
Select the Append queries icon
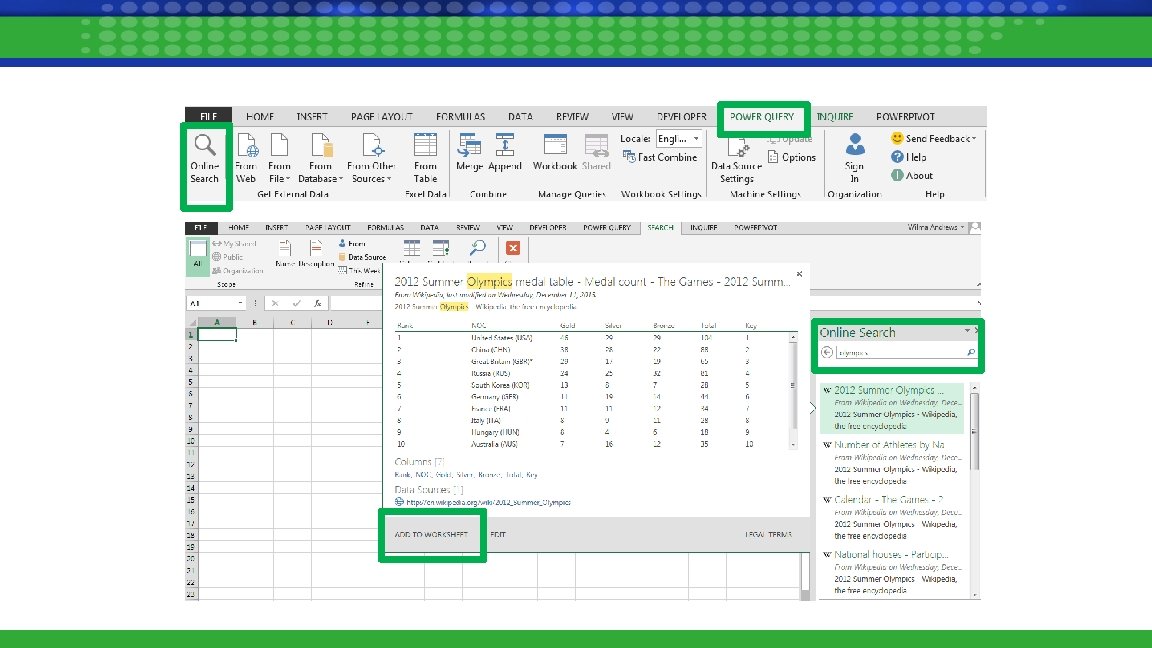click(x=505, y=153)
